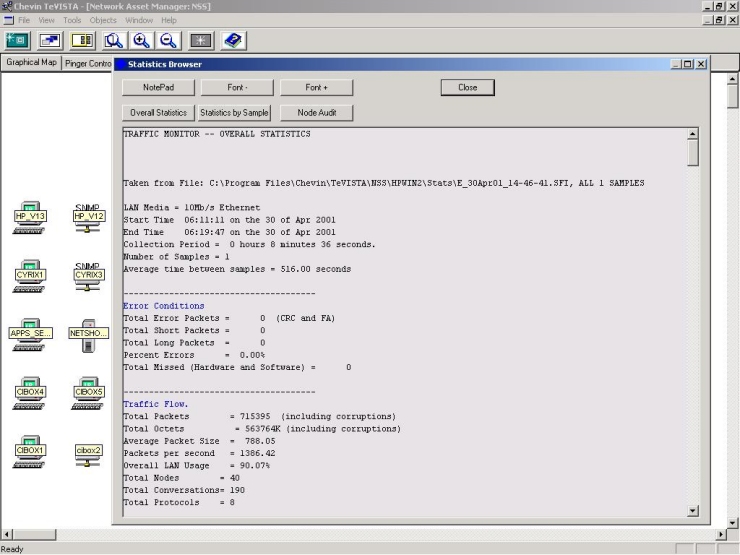This screenshot has height=555, width=740.
Task: Maximize the Statistics Browser window
Action: pos(688,64)
